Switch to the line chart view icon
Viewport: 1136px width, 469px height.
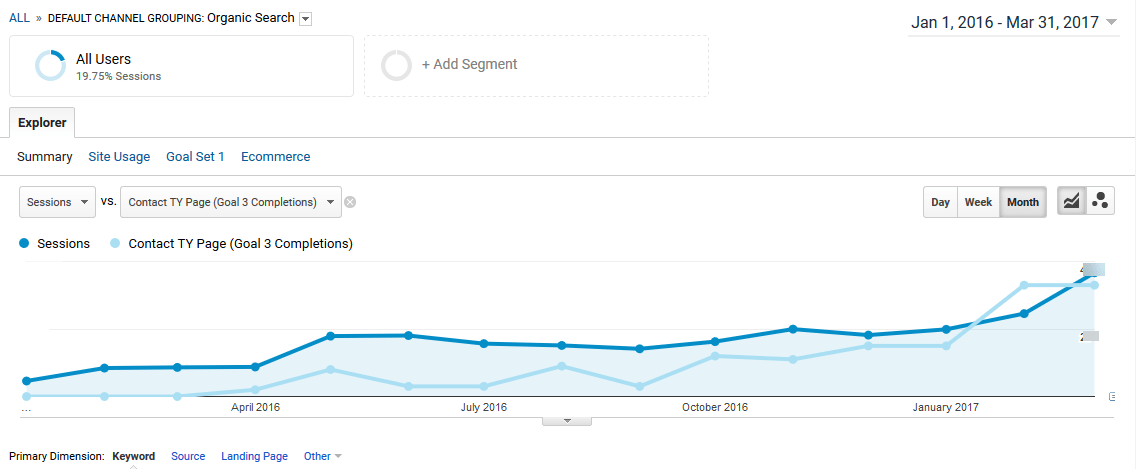click(1071, 201)
